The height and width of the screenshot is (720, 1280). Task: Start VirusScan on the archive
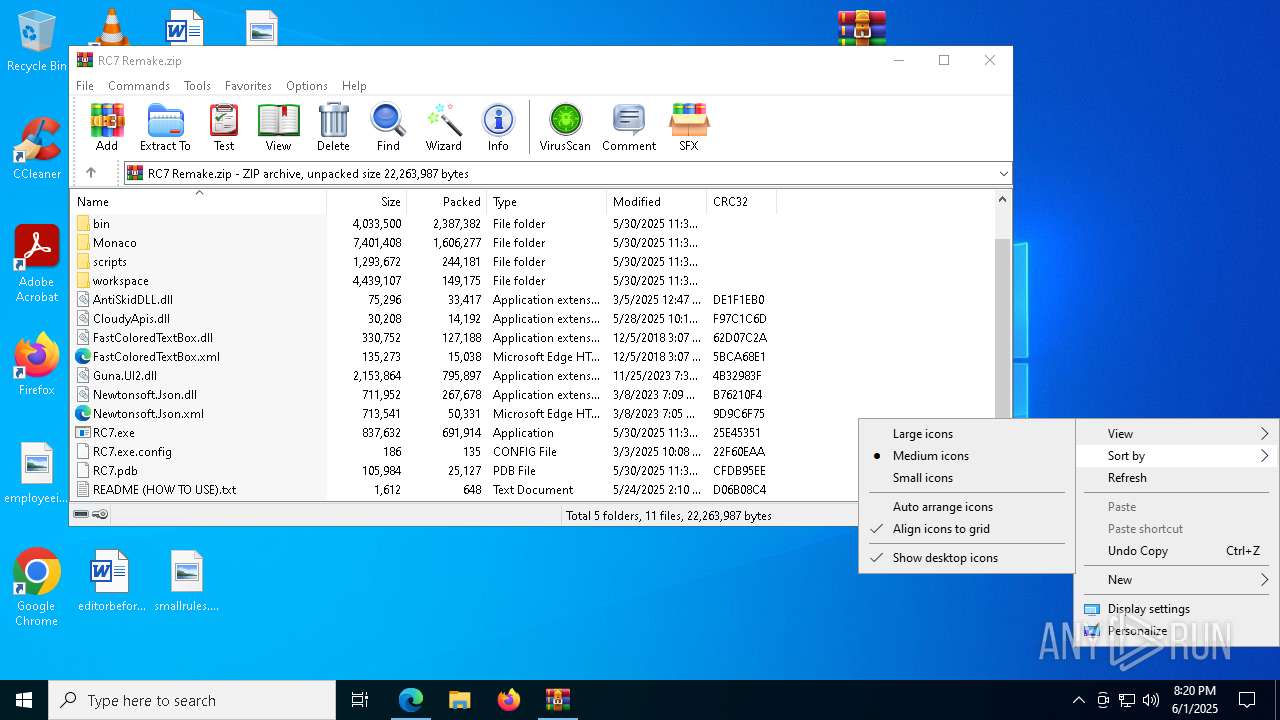pyautogui.click(x=565, y=127)
